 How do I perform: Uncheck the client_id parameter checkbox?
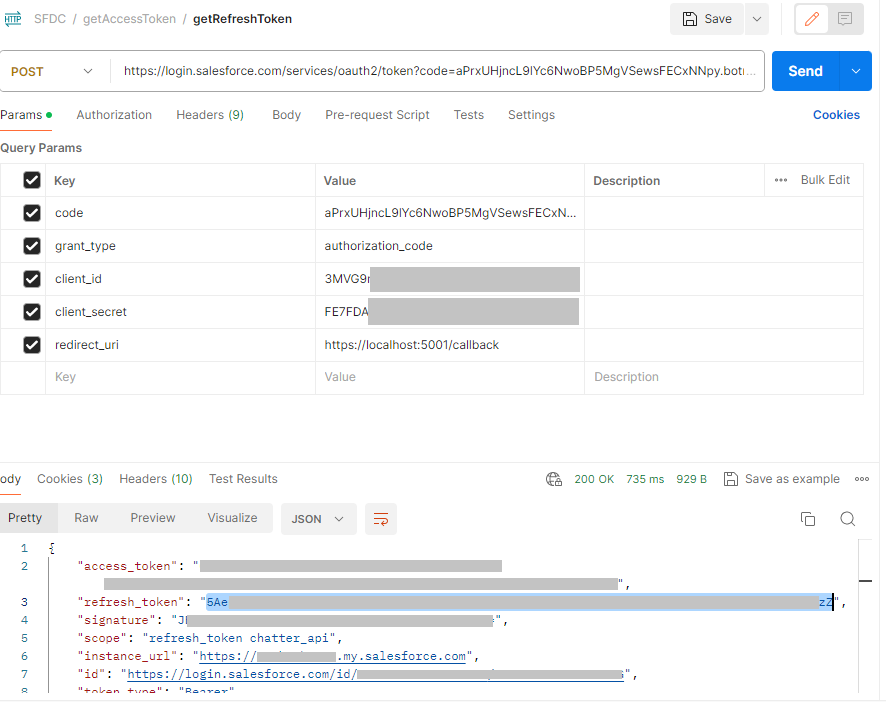point(32,279)
